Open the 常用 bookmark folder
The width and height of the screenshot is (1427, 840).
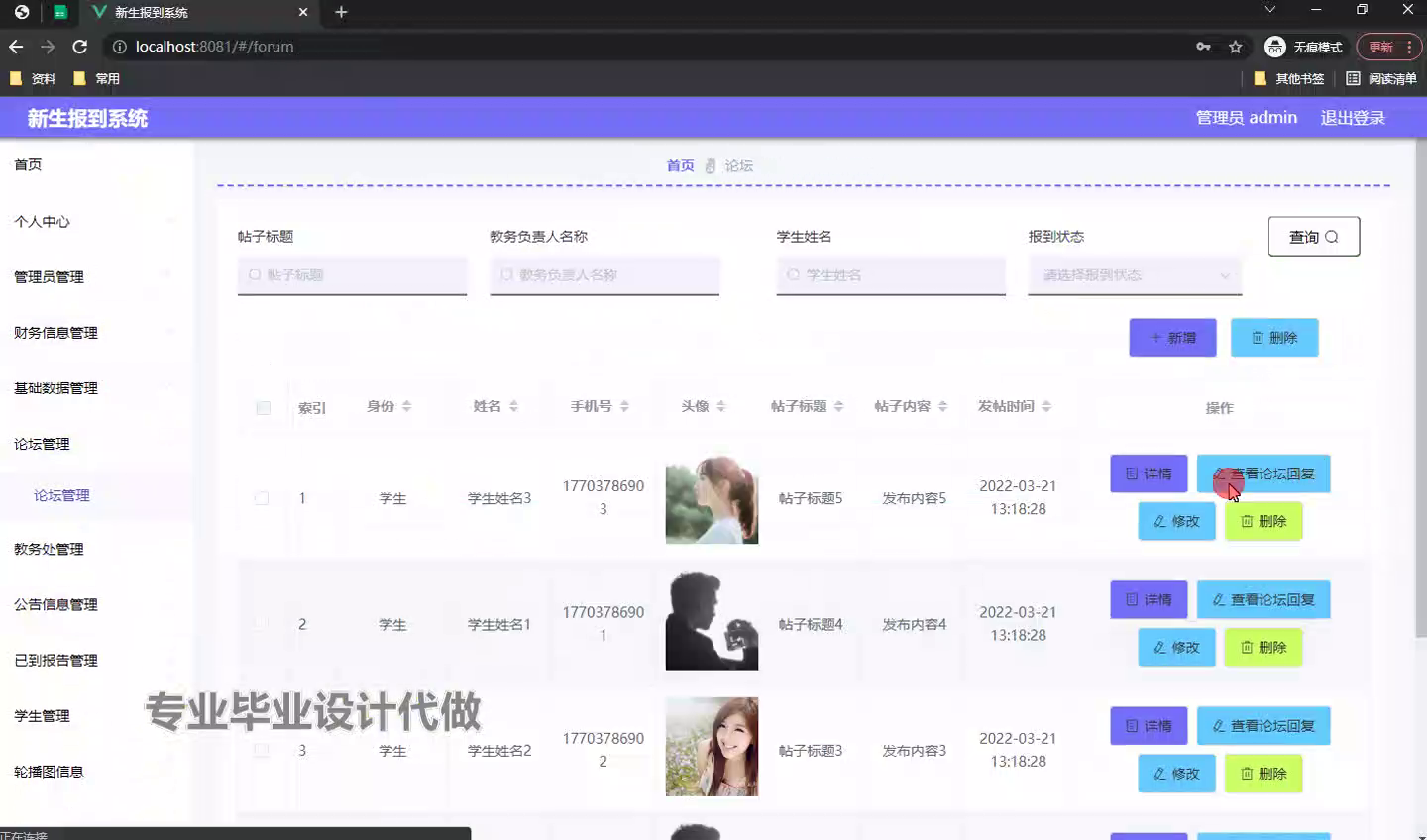97,78
